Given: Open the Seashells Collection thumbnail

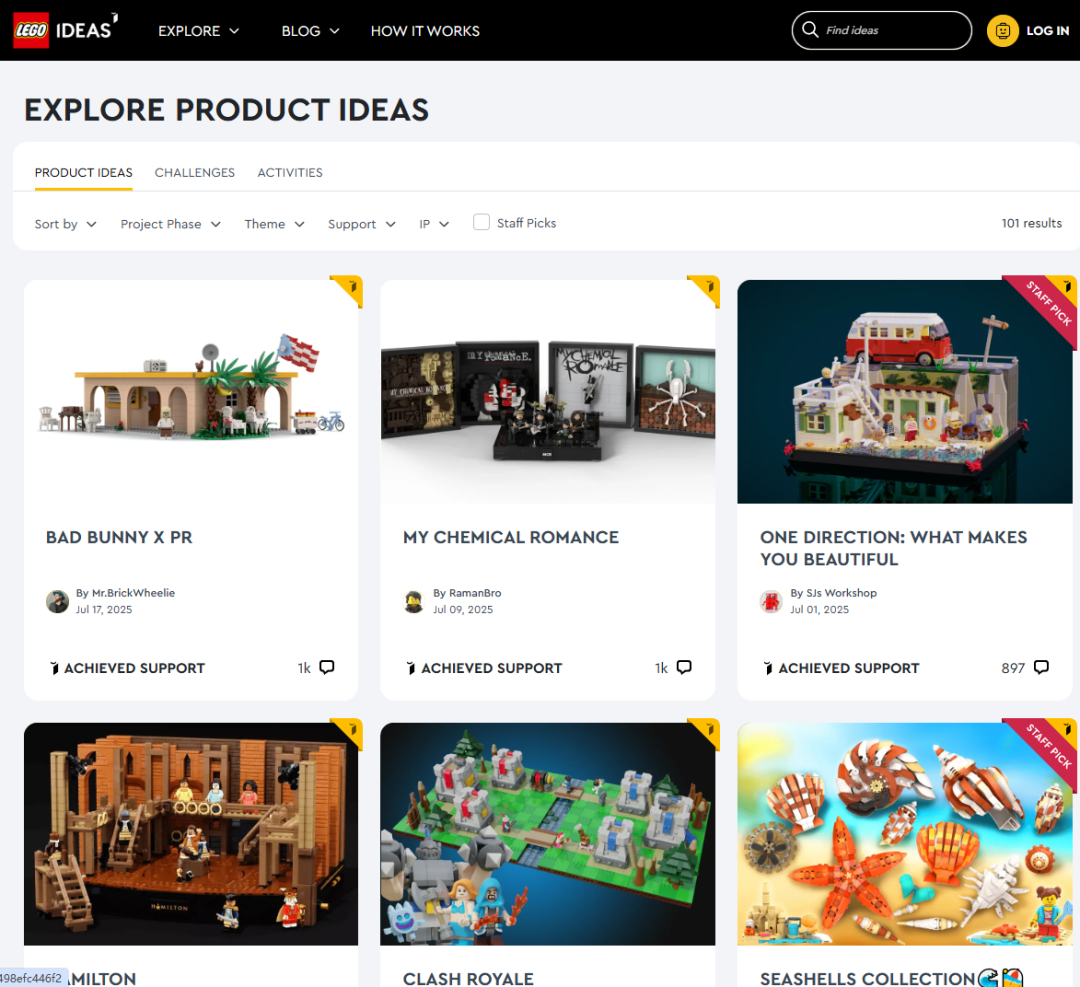Looking at the screenshot, I should 904,834.
